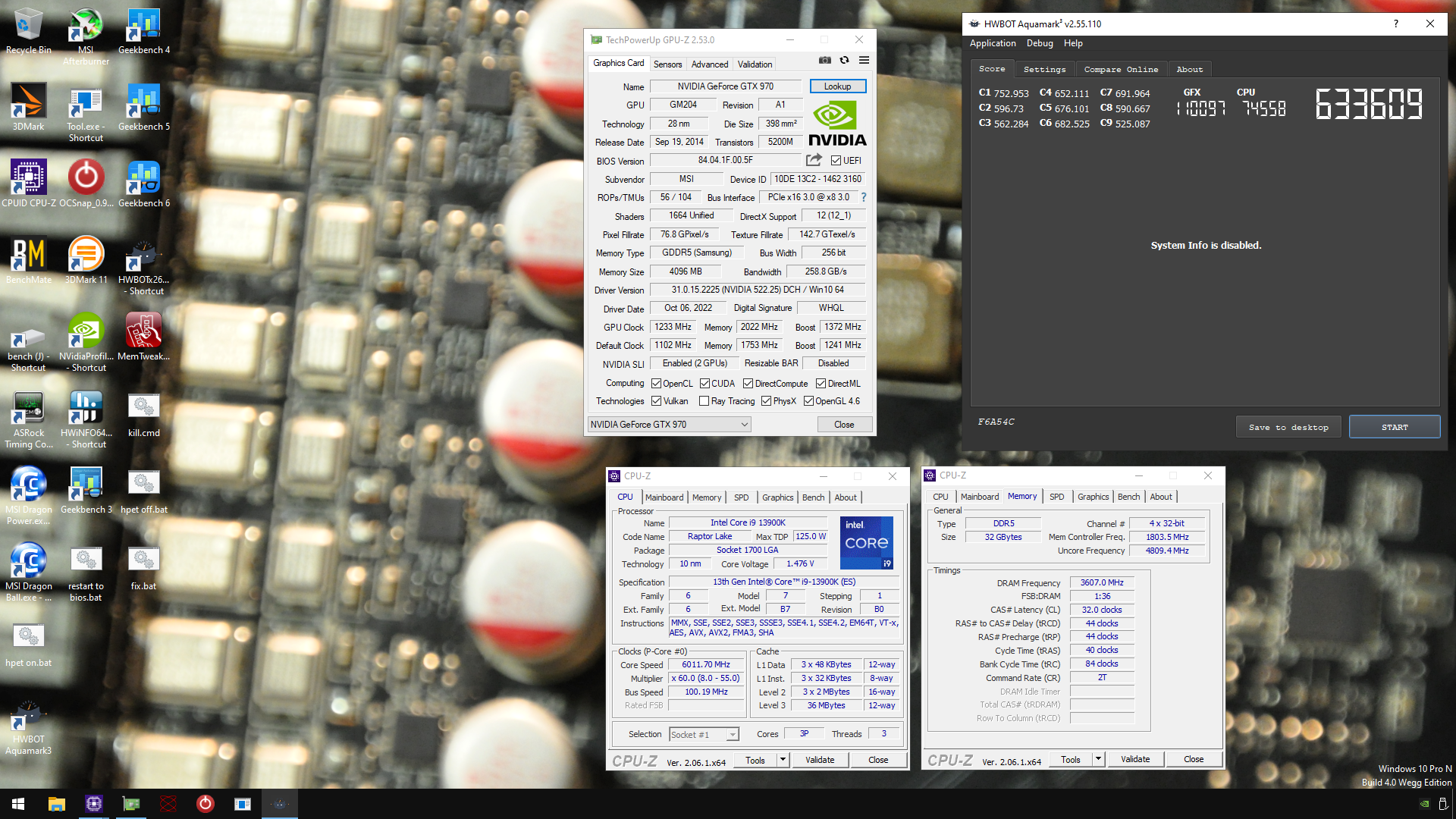Open Debug menu in Aquamark

coord(1040,43)
